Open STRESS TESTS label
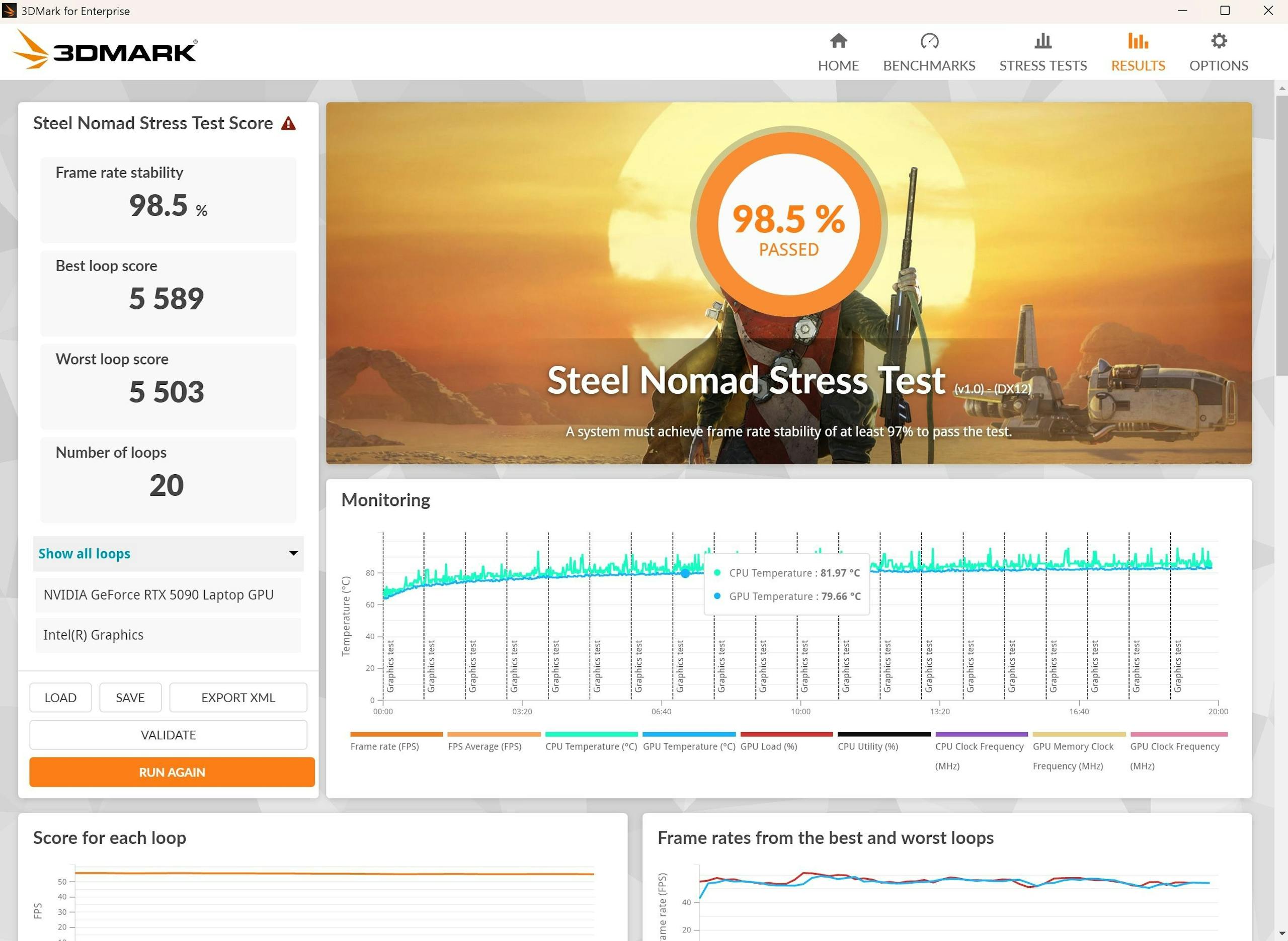The width and height of the screenshot is (1288, 941). (x=1043, y=65)
